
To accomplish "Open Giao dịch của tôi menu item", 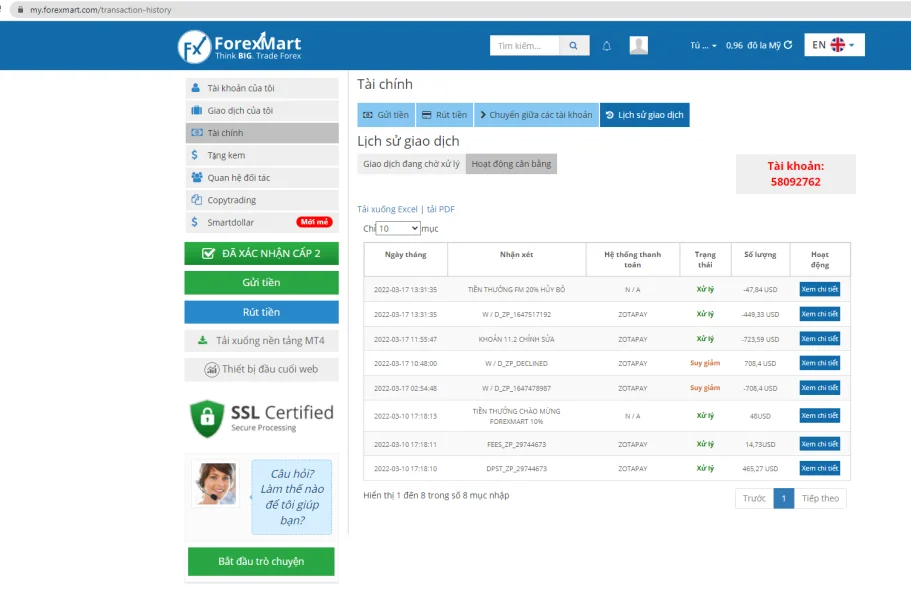I will pos(262,110).
